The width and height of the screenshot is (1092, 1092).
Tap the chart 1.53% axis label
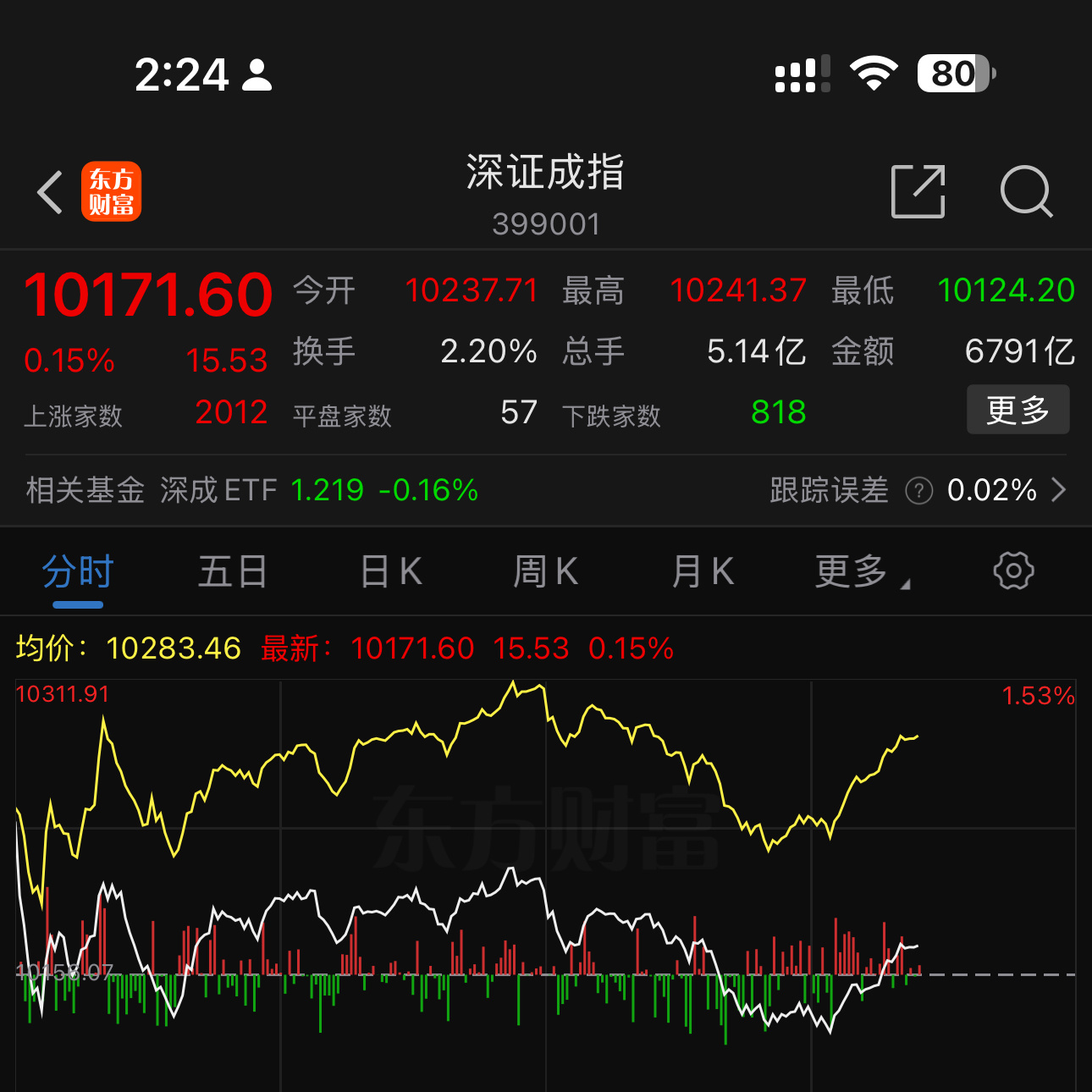pyautogui.click(x=1038, y=696)
